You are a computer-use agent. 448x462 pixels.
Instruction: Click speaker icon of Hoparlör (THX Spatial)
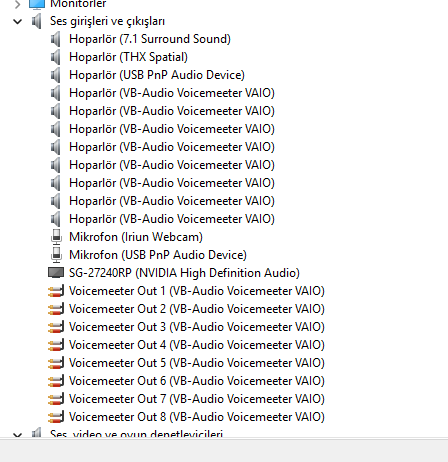click(56, 57)
